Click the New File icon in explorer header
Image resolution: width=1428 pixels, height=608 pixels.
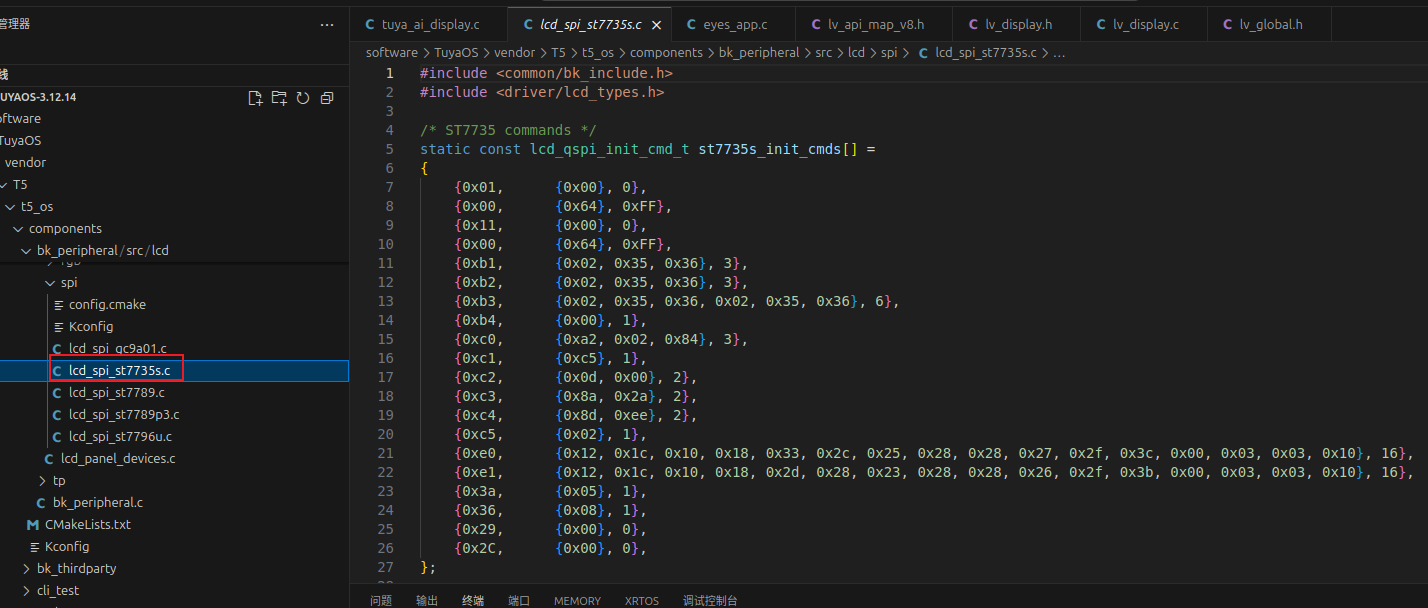point(255,98)
